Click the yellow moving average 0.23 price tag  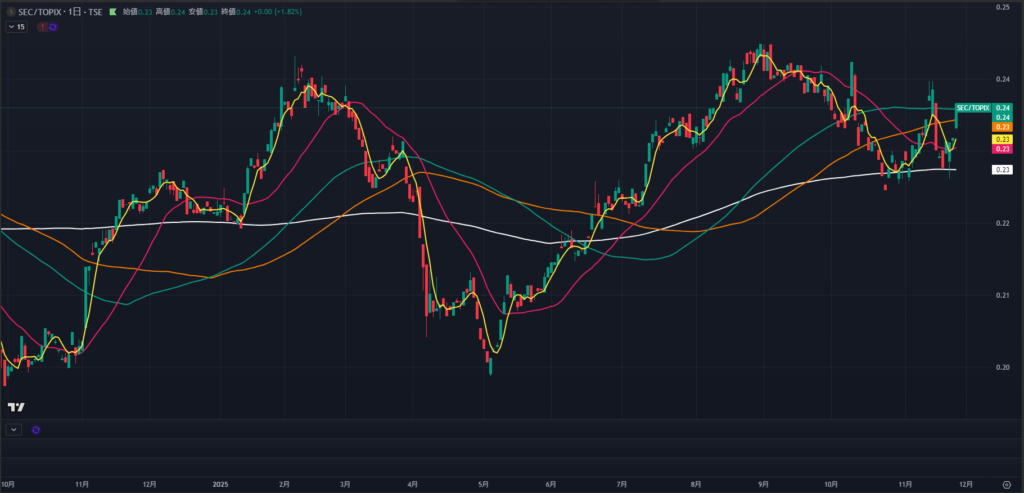1003,139
